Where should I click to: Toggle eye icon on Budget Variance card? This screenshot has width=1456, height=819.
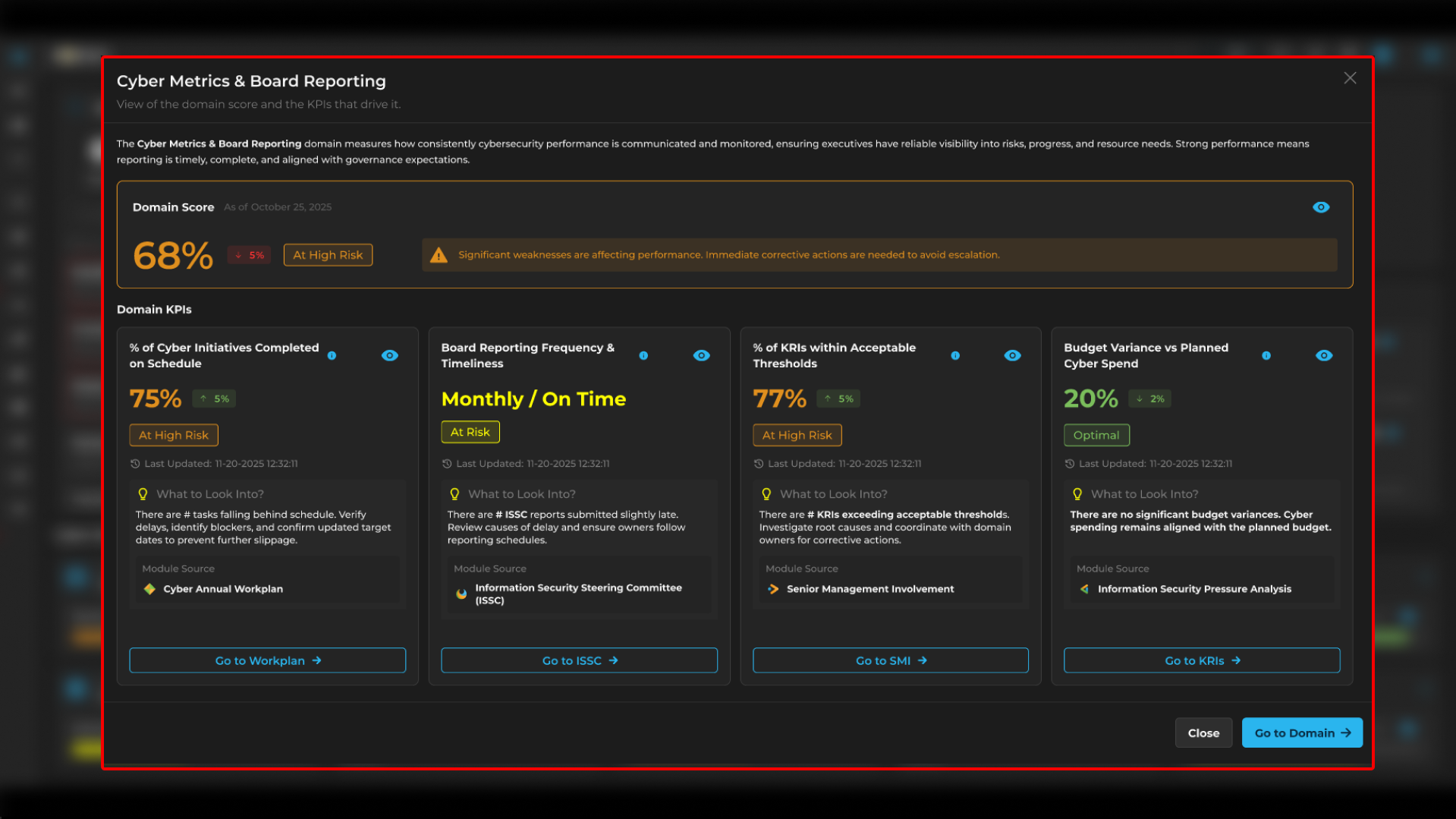[1324, 355]
